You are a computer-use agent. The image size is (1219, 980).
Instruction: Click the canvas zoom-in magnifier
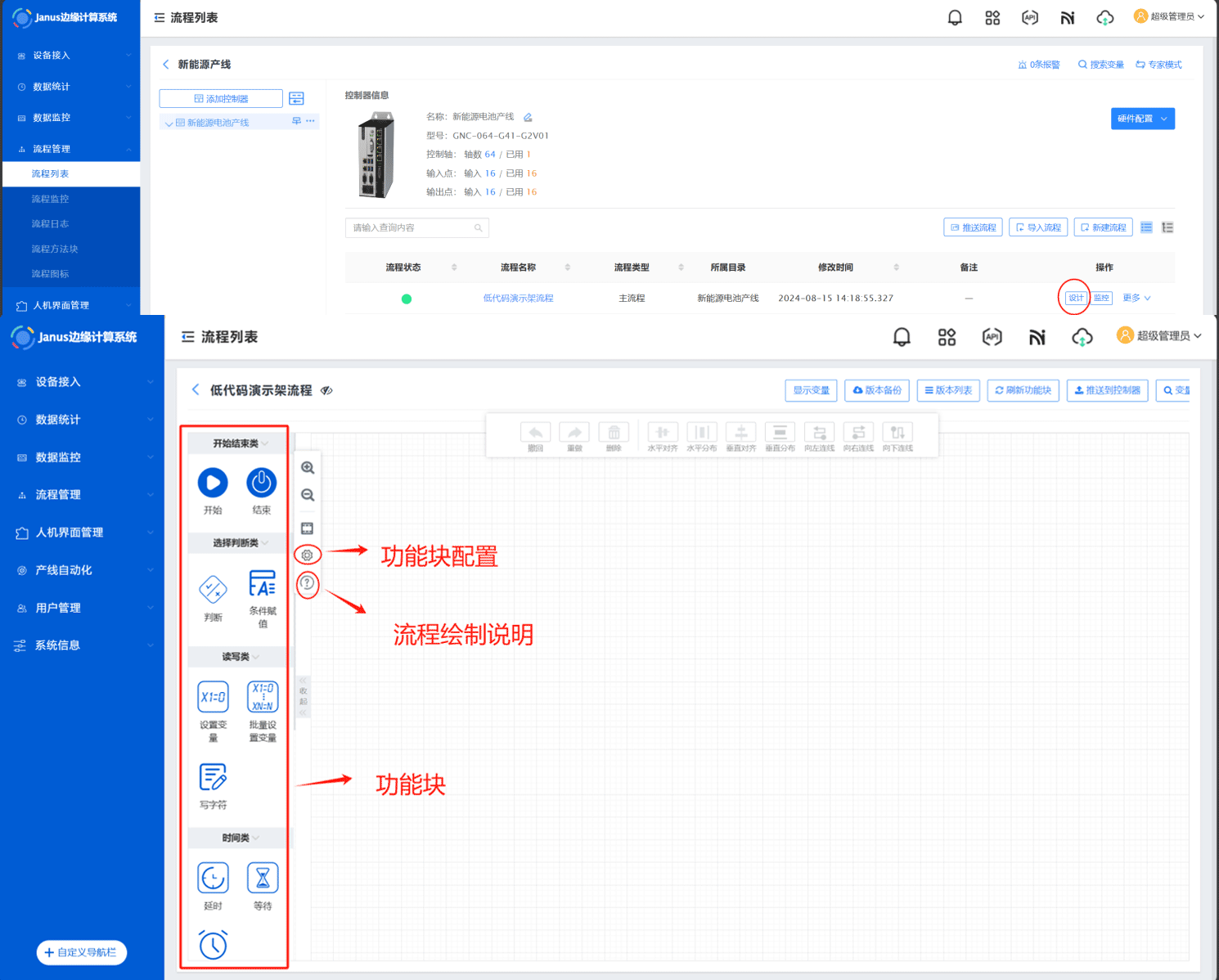[x=308, y=468]
